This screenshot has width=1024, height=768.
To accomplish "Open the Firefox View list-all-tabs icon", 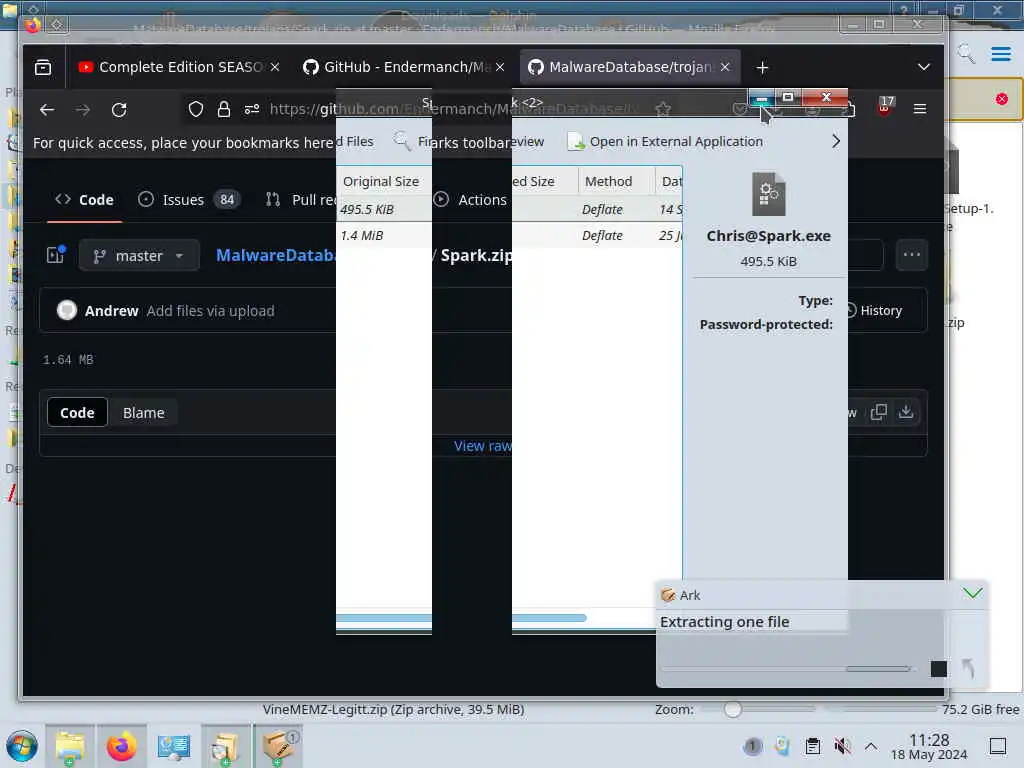I will click(43, 67).
